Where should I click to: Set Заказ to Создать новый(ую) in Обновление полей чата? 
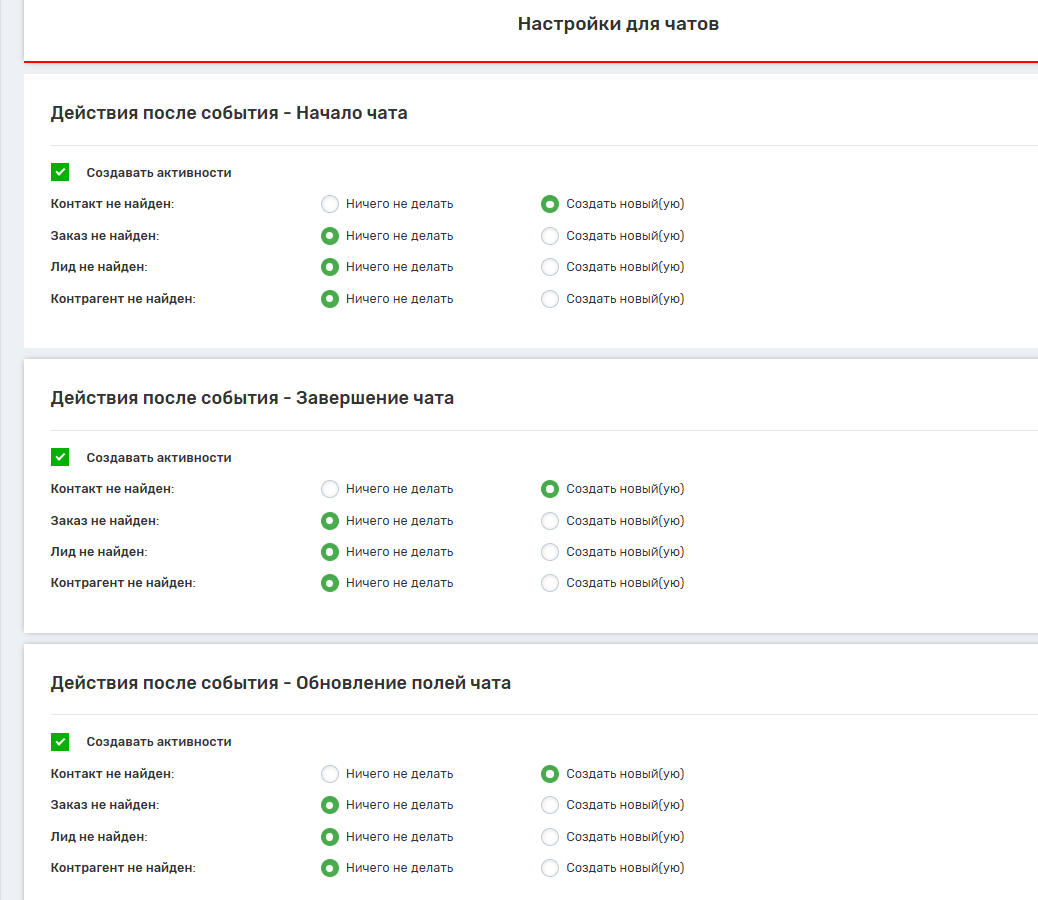tap(549, 805)
